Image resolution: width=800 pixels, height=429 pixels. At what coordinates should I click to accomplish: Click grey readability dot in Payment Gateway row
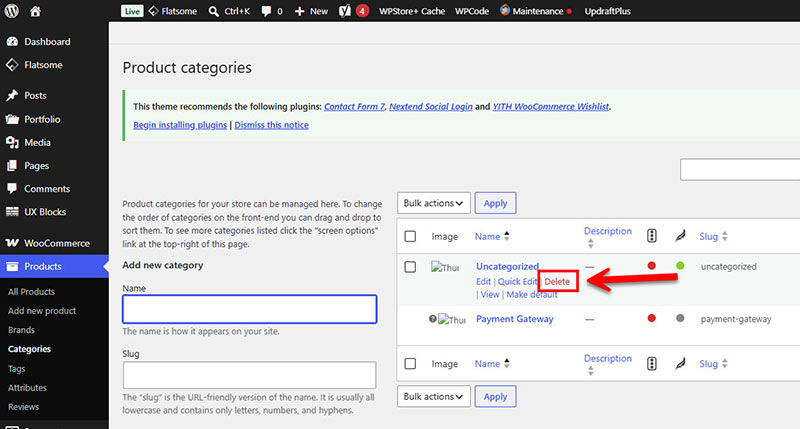680,318
